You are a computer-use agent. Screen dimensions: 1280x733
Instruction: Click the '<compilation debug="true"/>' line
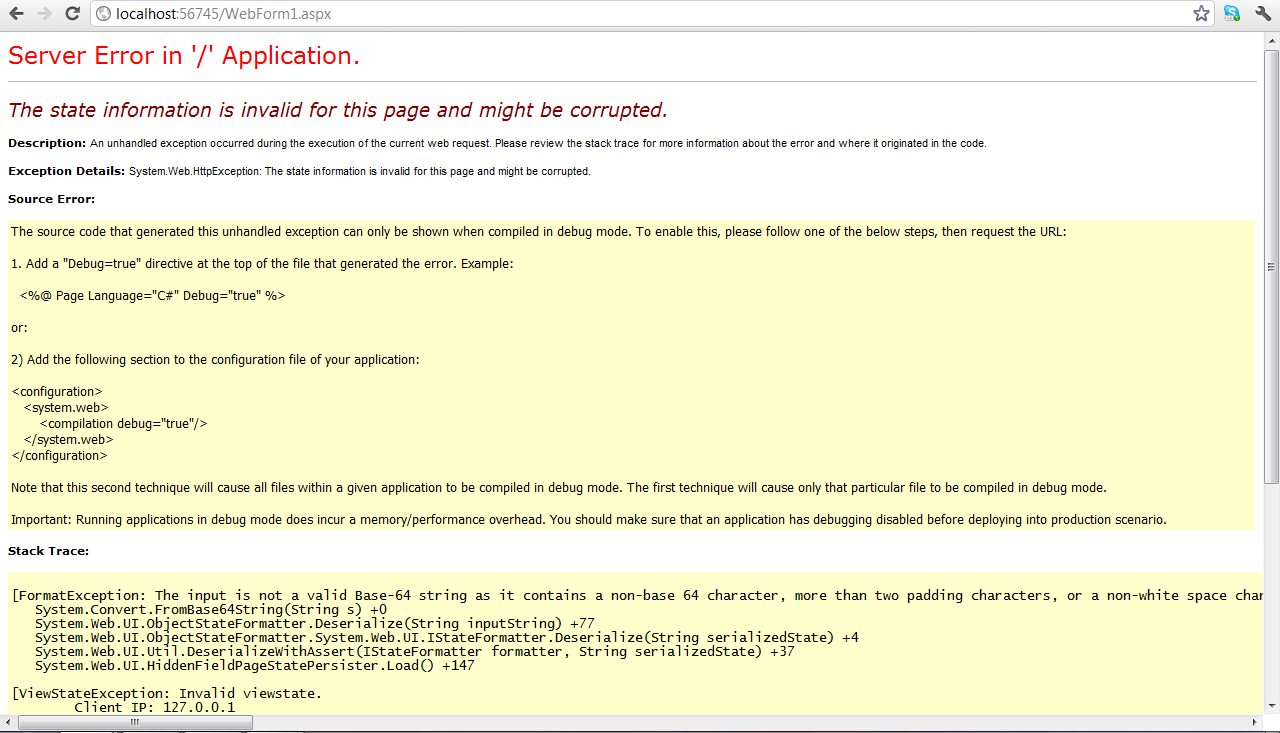[x=123, y=424]
